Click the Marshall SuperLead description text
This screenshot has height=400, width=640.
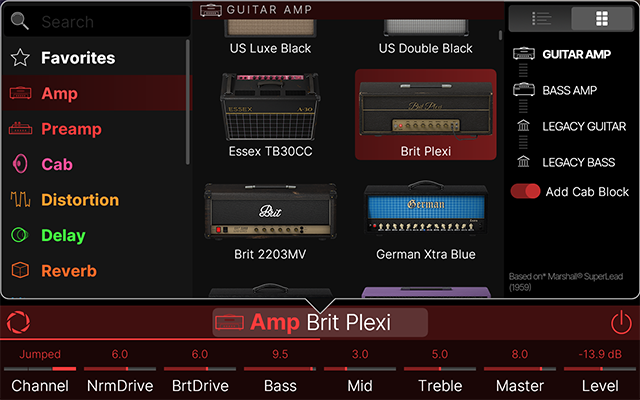click(566, 282)
